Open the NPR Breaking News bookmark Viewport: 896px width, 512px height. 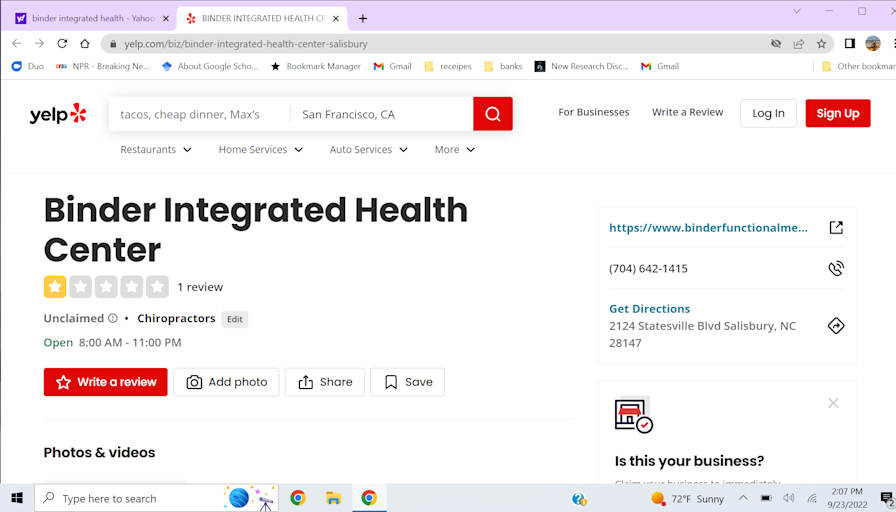pyautogui.click(x=102, y=66)
